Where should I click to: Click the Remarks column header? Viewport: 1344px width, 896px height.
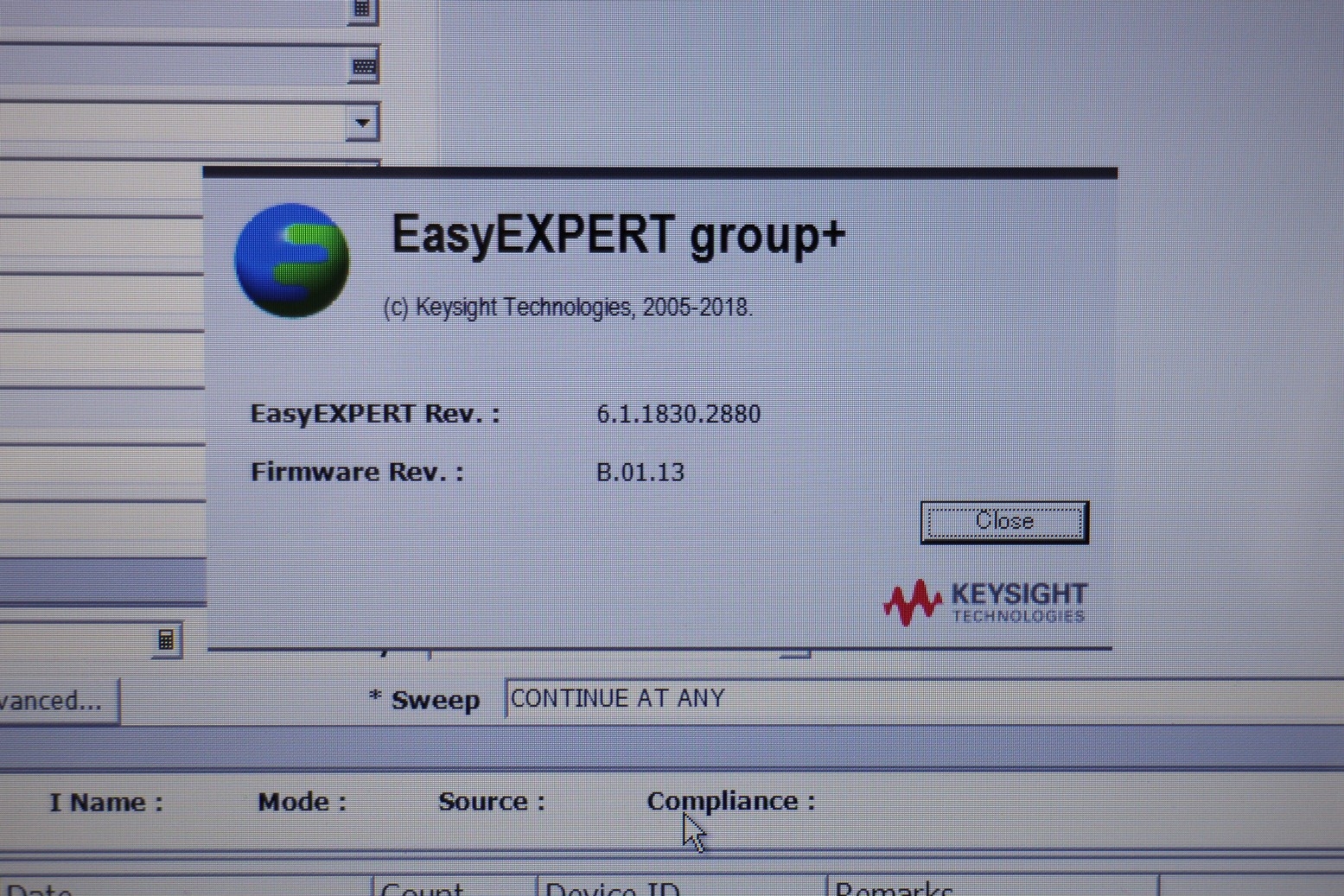pos(993,886)
